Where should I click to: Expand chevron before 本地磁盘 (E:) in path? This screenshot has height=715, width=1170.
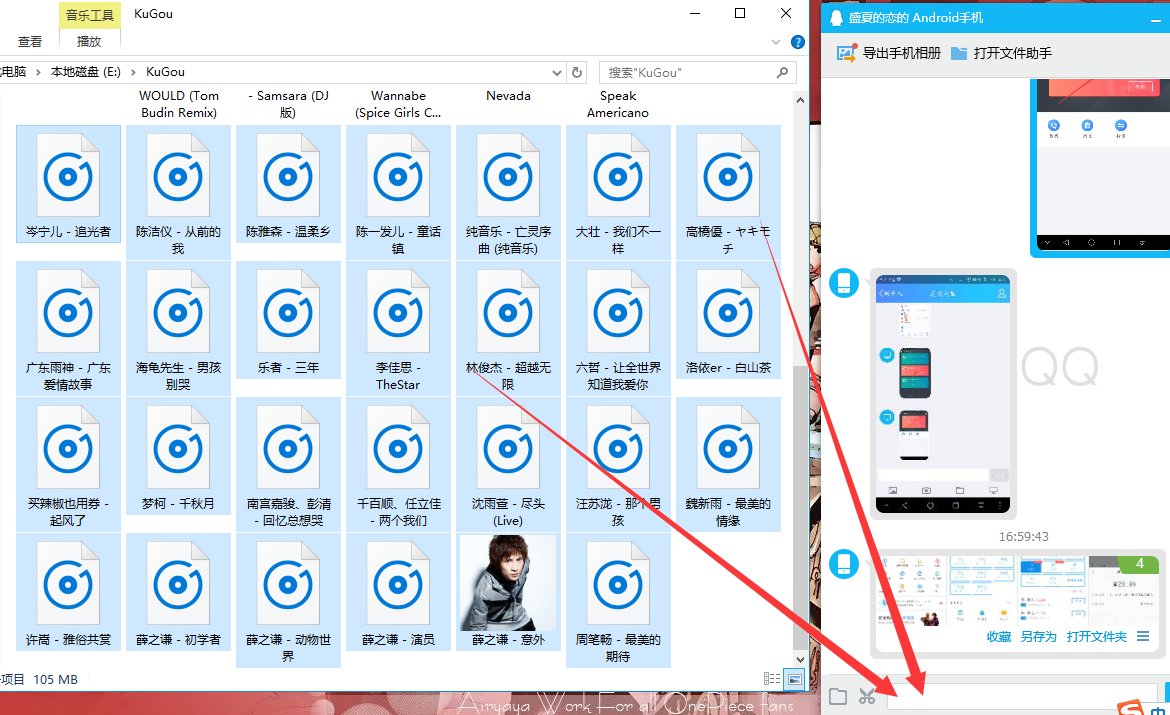pyautogui.click(x=38, y=72)
